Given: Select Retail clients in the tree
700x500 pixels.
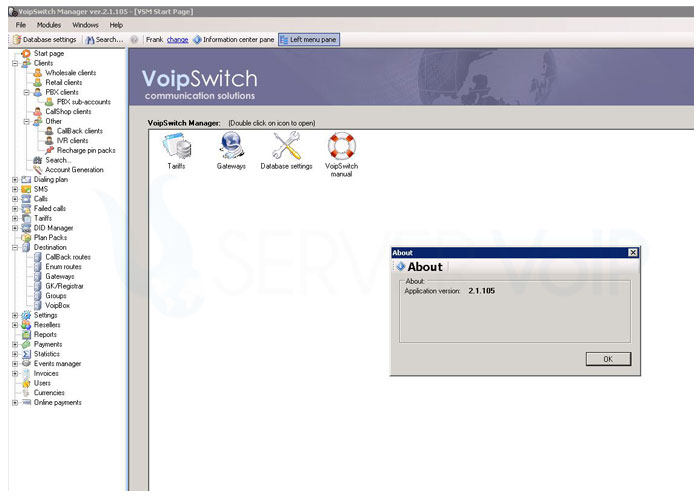Looking at the screenshot, I should (x=63, y=83).
